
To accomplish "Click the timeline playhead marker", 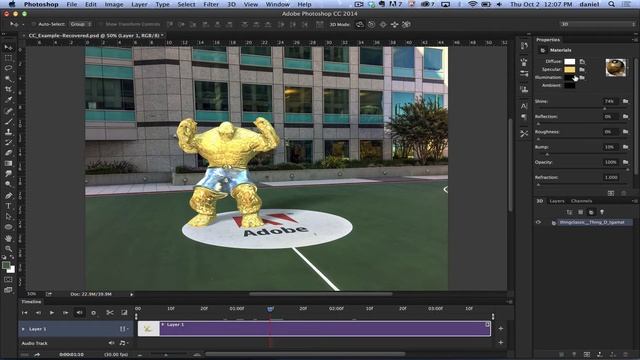I will [x=270, y=309].
